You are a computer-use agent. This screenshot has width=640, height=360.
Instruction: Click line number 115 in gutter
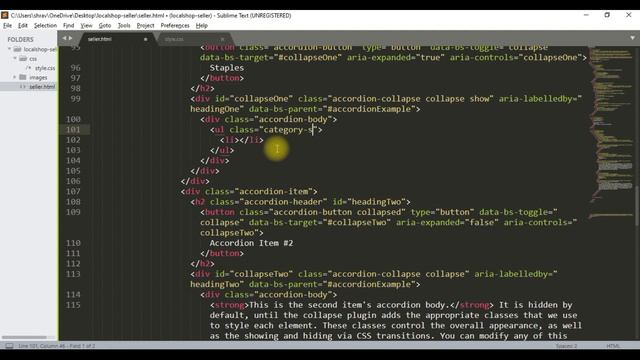73,305
